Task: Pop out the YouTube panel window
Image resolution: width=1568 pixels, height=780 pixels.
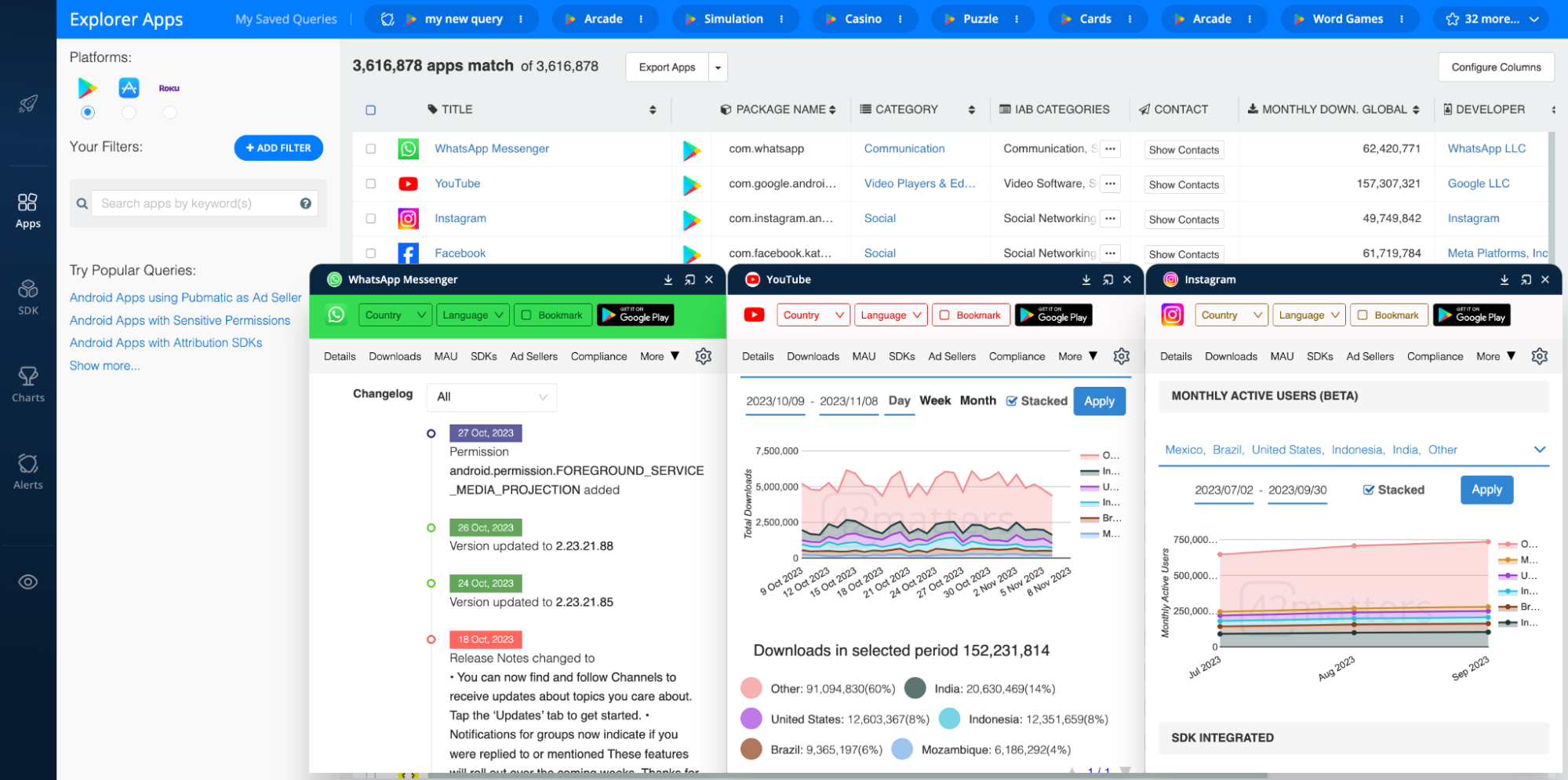Action: (1108, 279)
